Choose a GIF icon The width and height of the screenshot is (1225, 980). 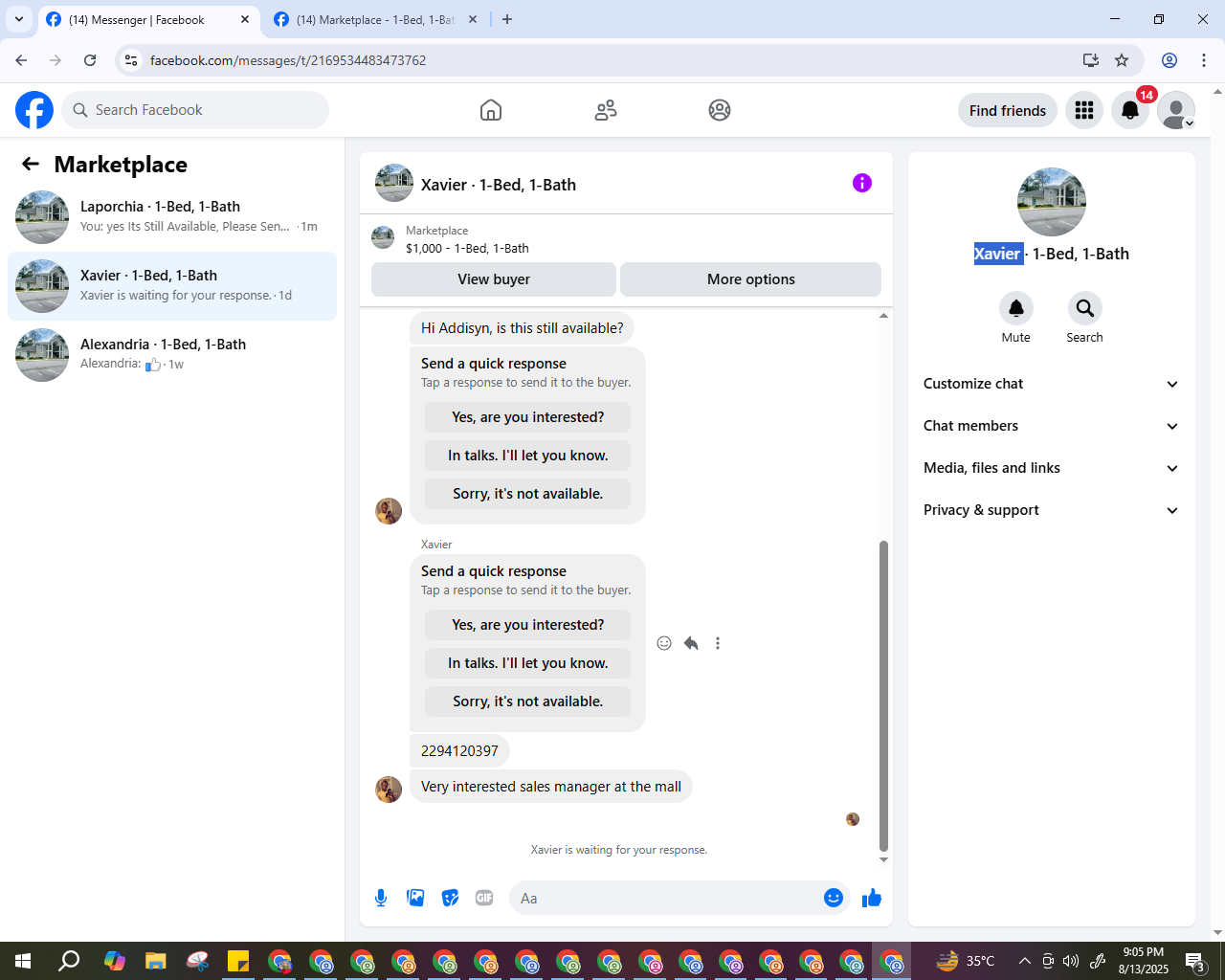pyautogui.click(x=484, y=898)
